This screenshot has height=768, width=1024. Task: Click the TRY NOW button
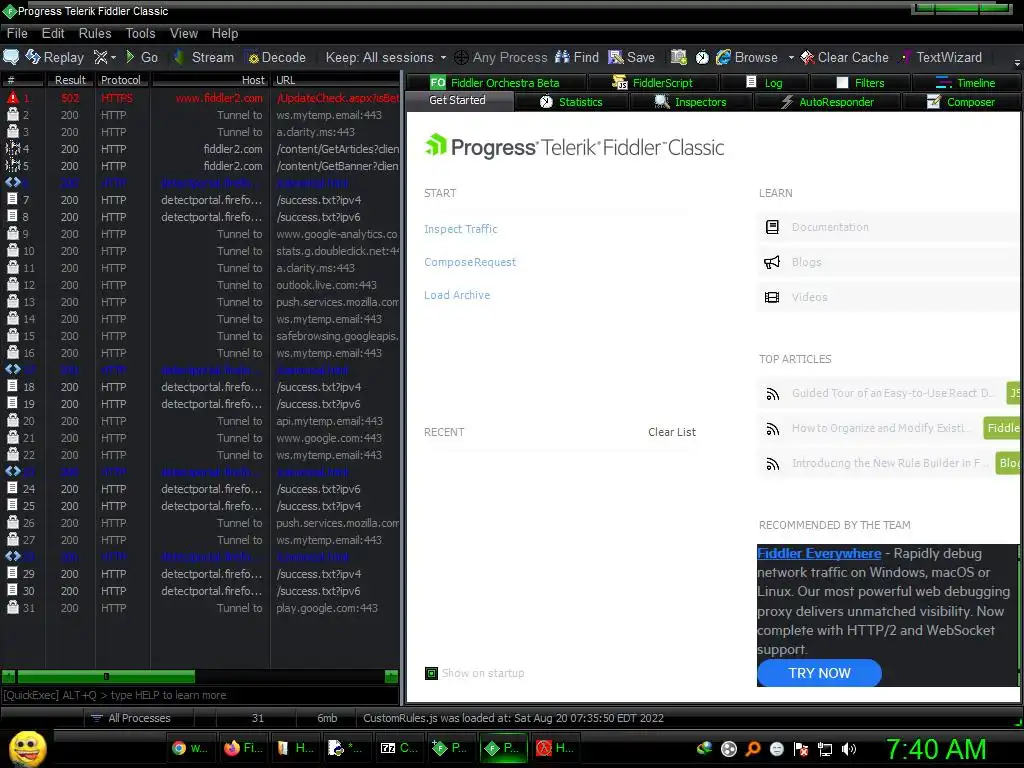(x=819, y=673)
